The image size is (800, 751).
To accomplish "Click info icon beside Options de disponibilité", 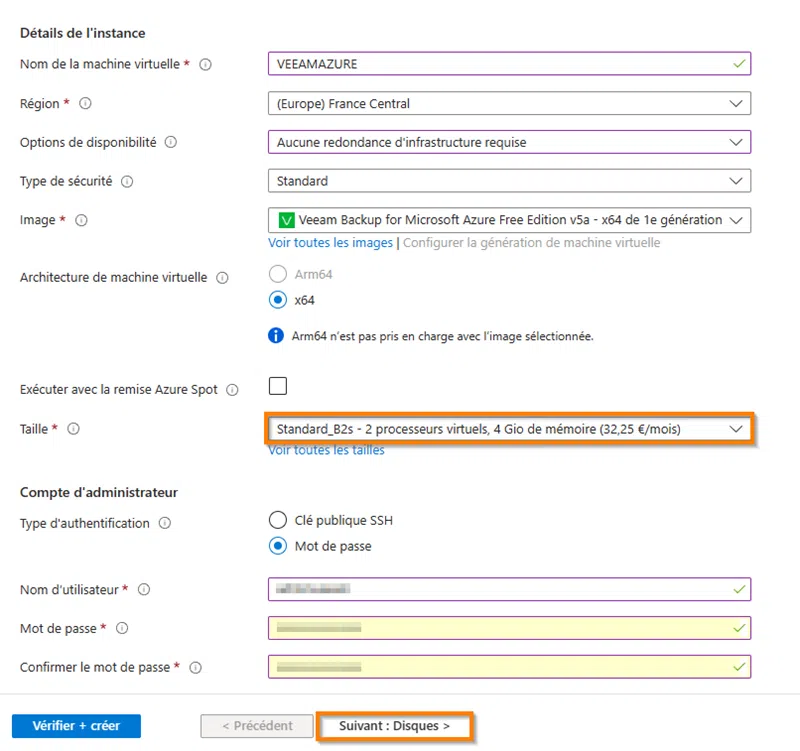I will pos(170,142).
